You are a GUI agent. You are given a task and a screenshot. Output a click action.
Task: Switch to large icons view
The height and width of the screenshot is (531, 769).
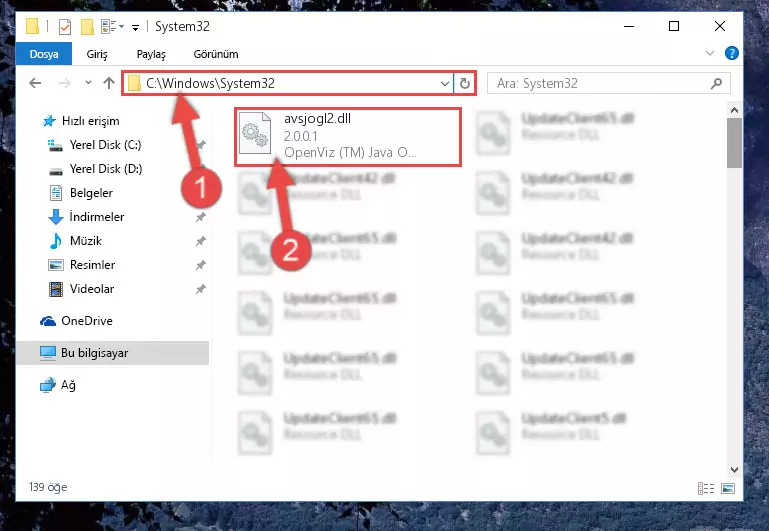728,488
